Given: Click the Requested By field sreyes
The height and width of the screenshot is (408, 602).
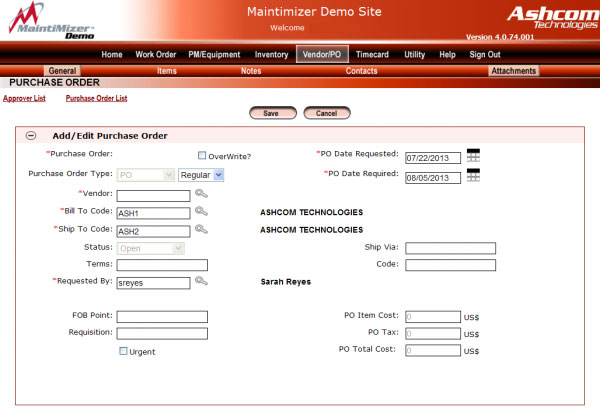Looking at the screenshot, I should [x=153, y=283].
